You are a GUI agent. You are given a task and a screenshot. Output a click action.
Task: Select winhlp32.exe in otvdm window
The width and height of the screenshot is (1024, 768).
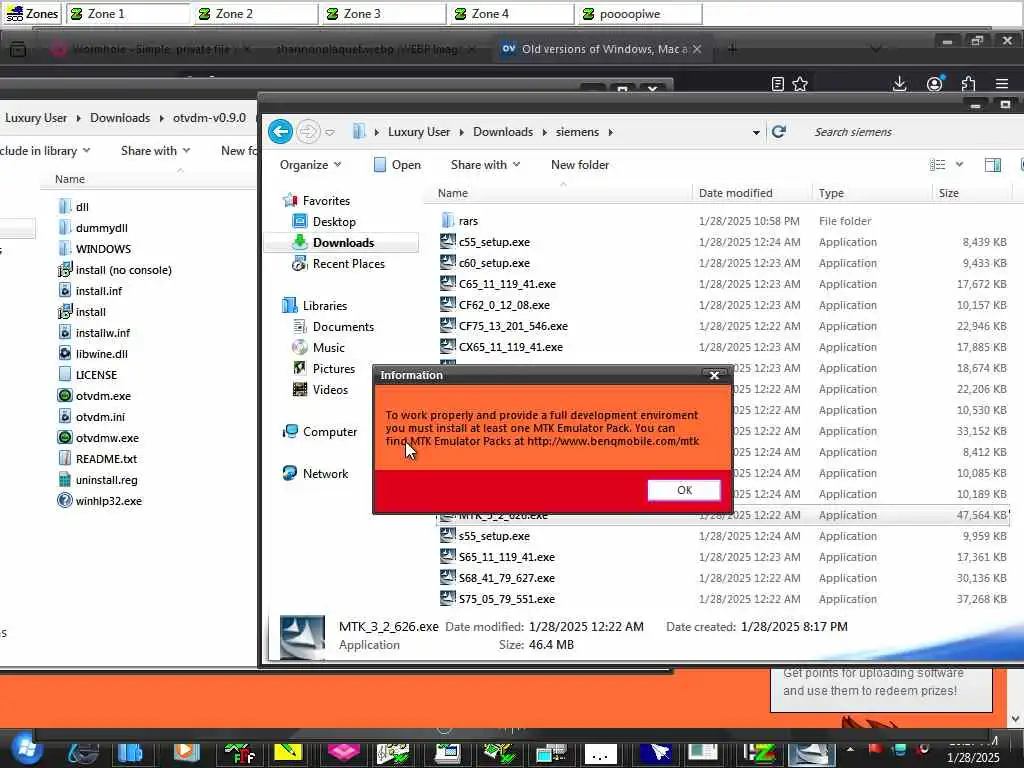100,501
